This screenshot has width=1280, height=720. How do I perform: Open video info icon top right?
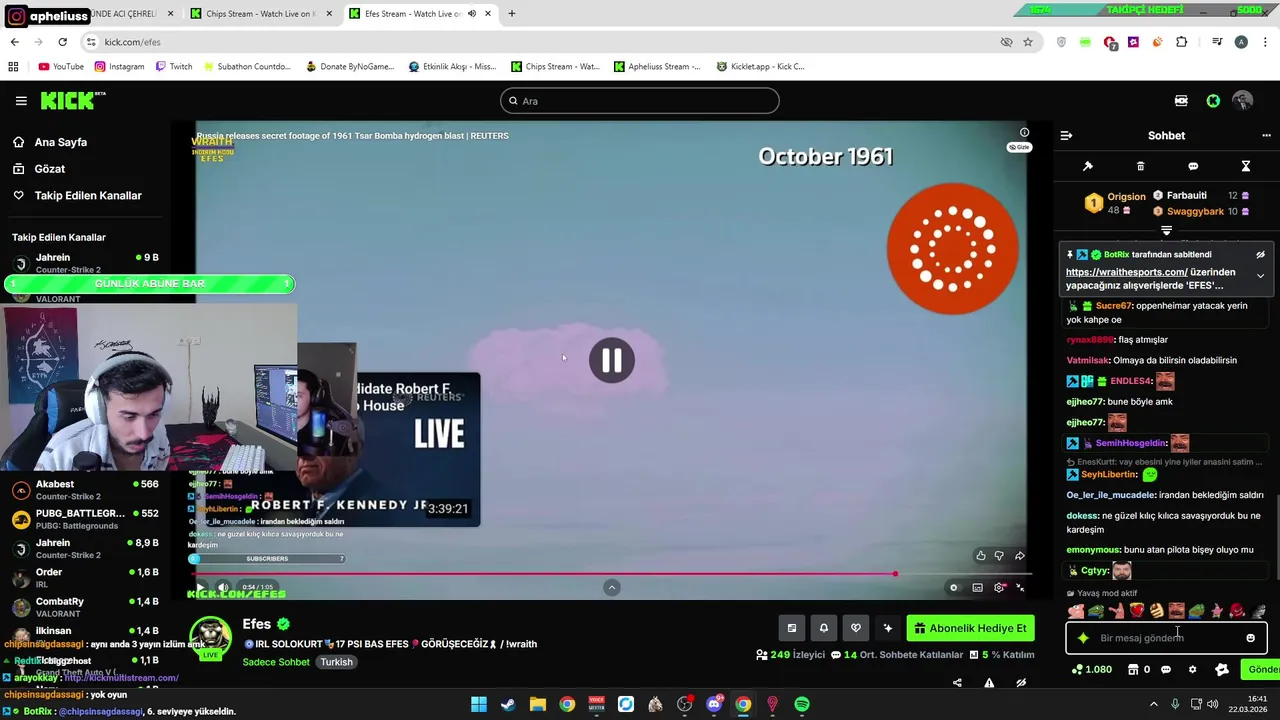[1024, 132]
